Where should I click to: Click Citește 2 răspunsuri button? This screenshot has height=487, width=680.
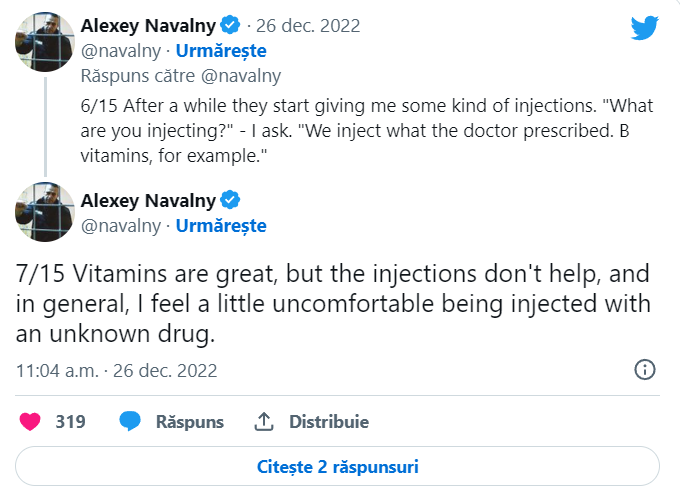coord(338,466)
